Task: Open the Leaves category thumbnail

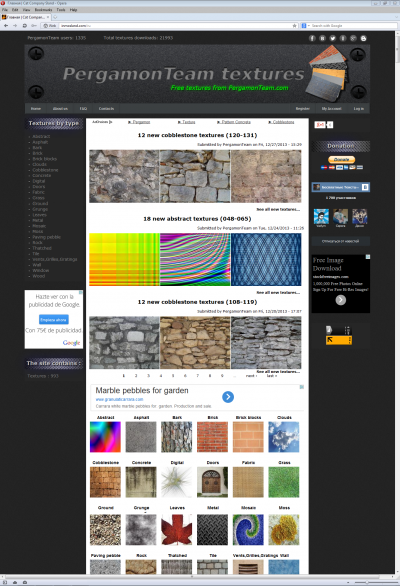Action: (x=177, y=530)
